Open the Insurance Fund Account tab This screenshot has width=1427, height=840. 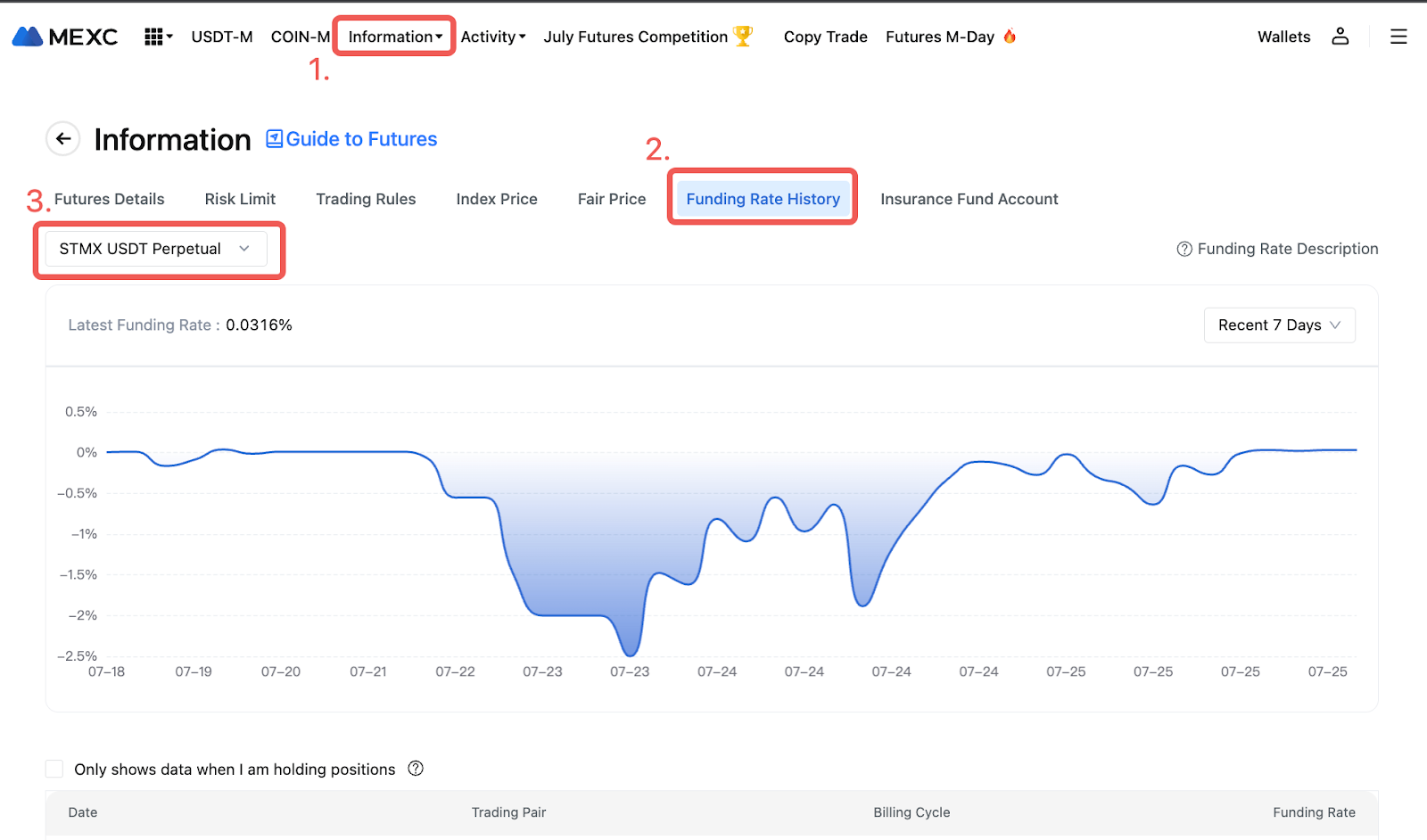pyautogui.click(x=969, y=199)
